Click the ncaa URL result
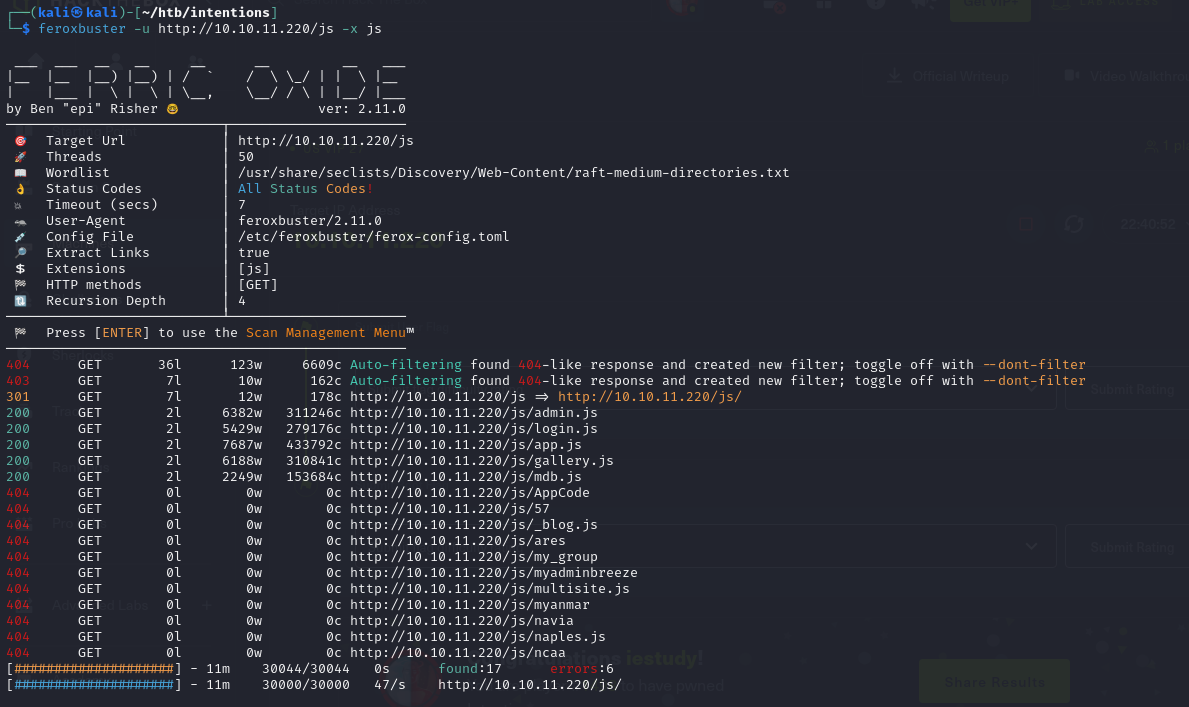Screen dimensions: 1189x707 coord(457,653)
